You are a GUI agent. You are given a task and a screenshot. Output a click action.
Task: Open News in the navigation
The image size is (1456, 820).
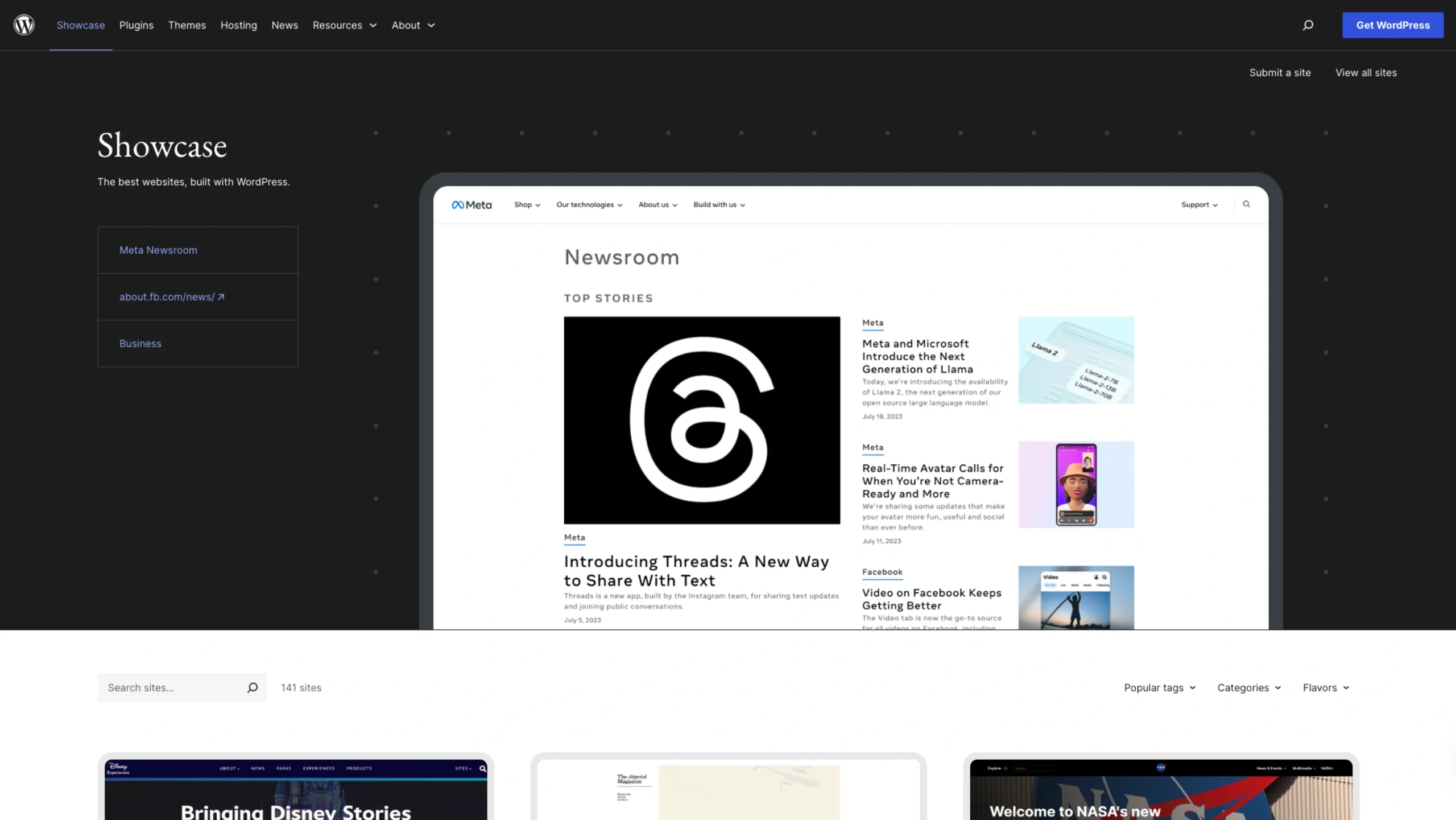click(x=285, y=25)
